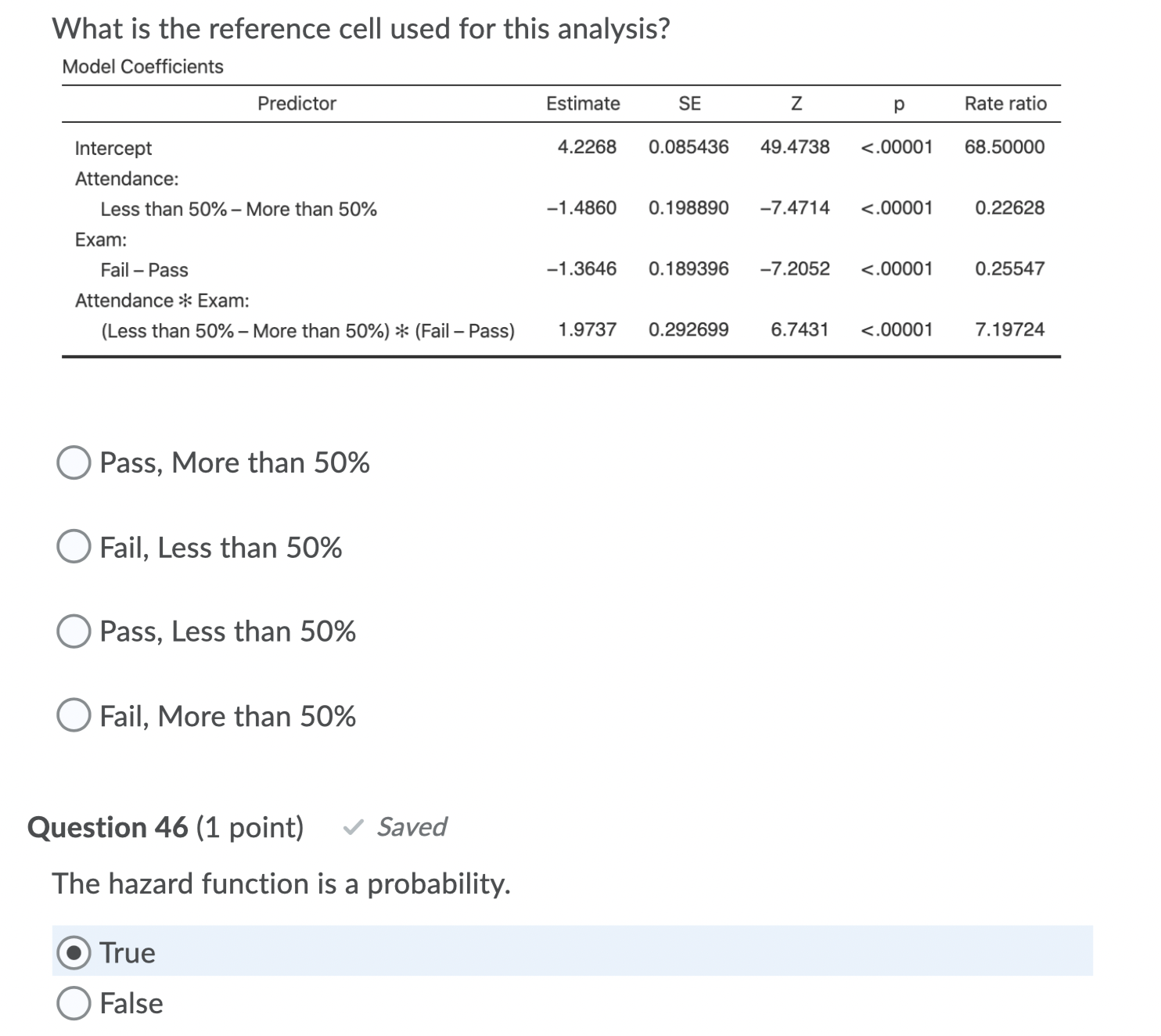Click the Saved checkmark icon
This screenshot has height=1036, width=1161.
click(354, 827)
